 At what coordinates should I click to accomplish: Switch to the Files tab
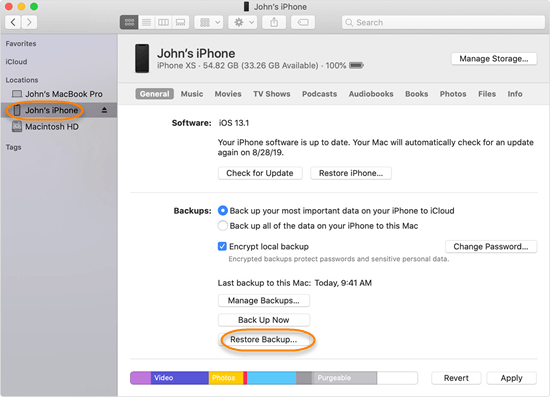[487, 94]
